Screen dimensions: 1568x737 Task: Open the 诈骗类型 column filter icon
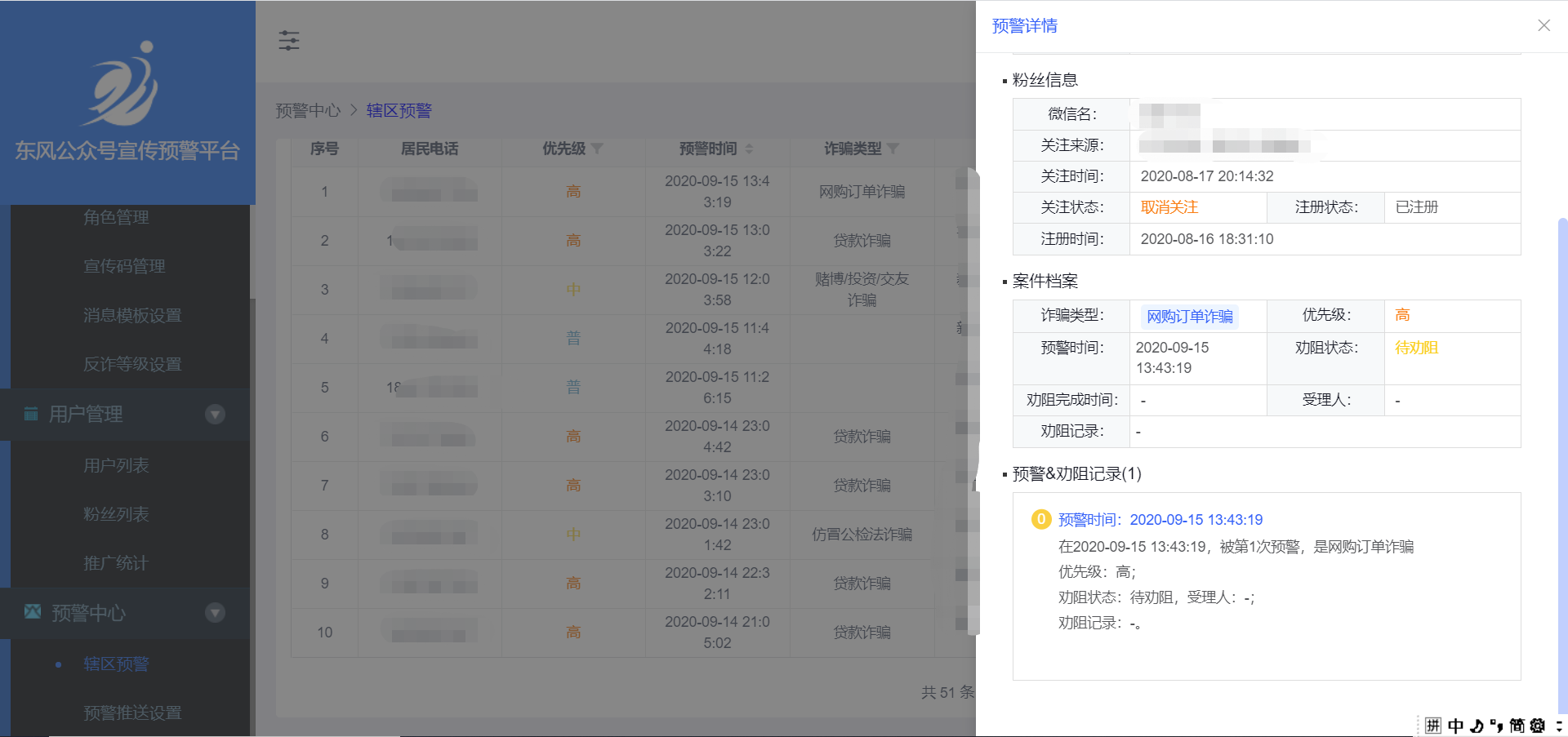click(x=893, y=149)
